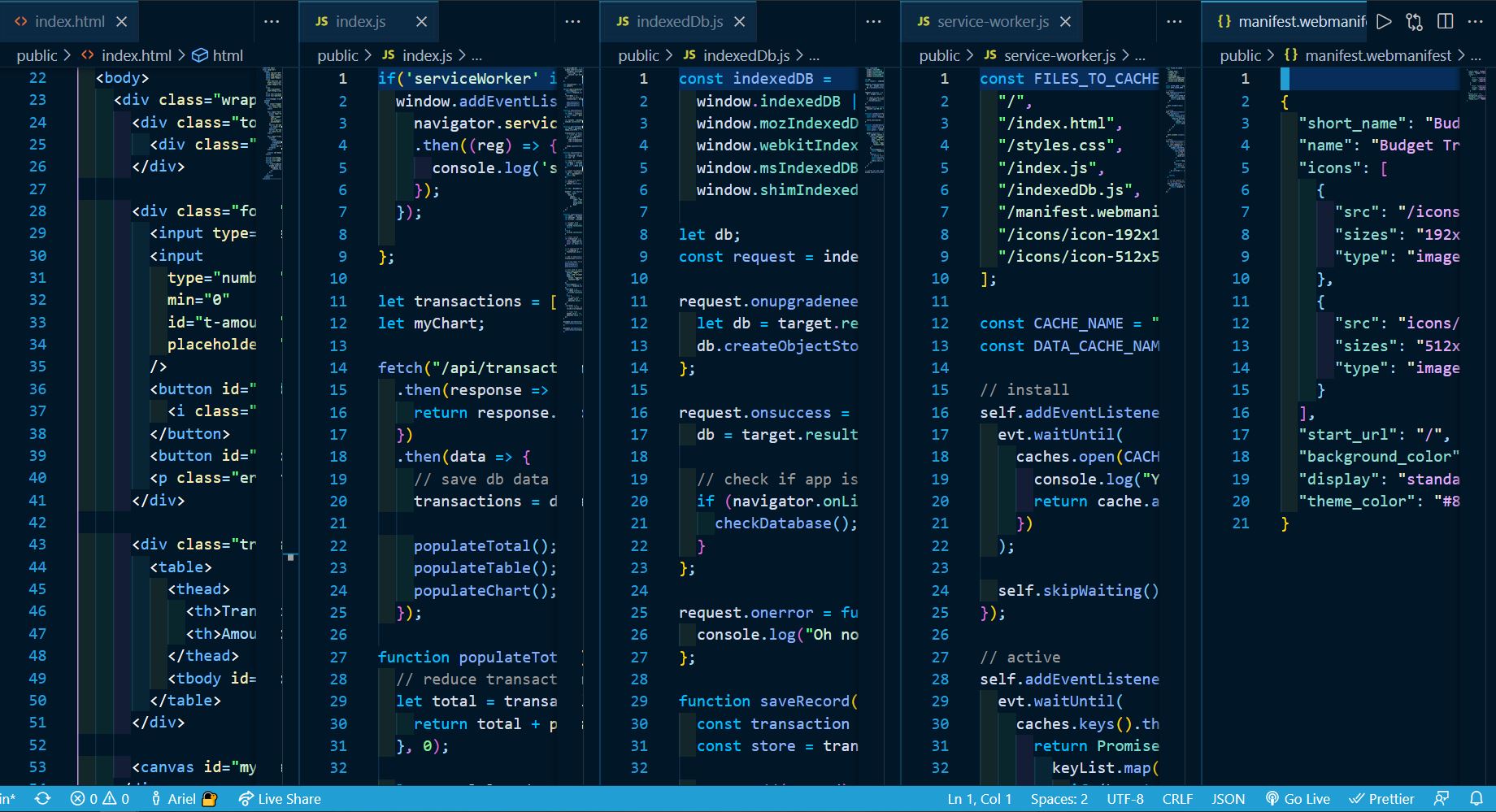Switch to the indexedDb.js tab
The width and height of the screenshot is (1496, 812).
click(679, 22)
